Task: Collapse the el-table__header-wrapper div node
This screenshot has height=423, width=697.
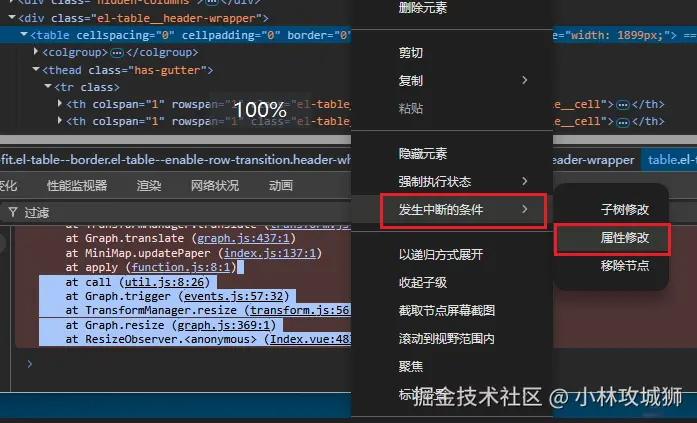Action: [x=12, y=18]
